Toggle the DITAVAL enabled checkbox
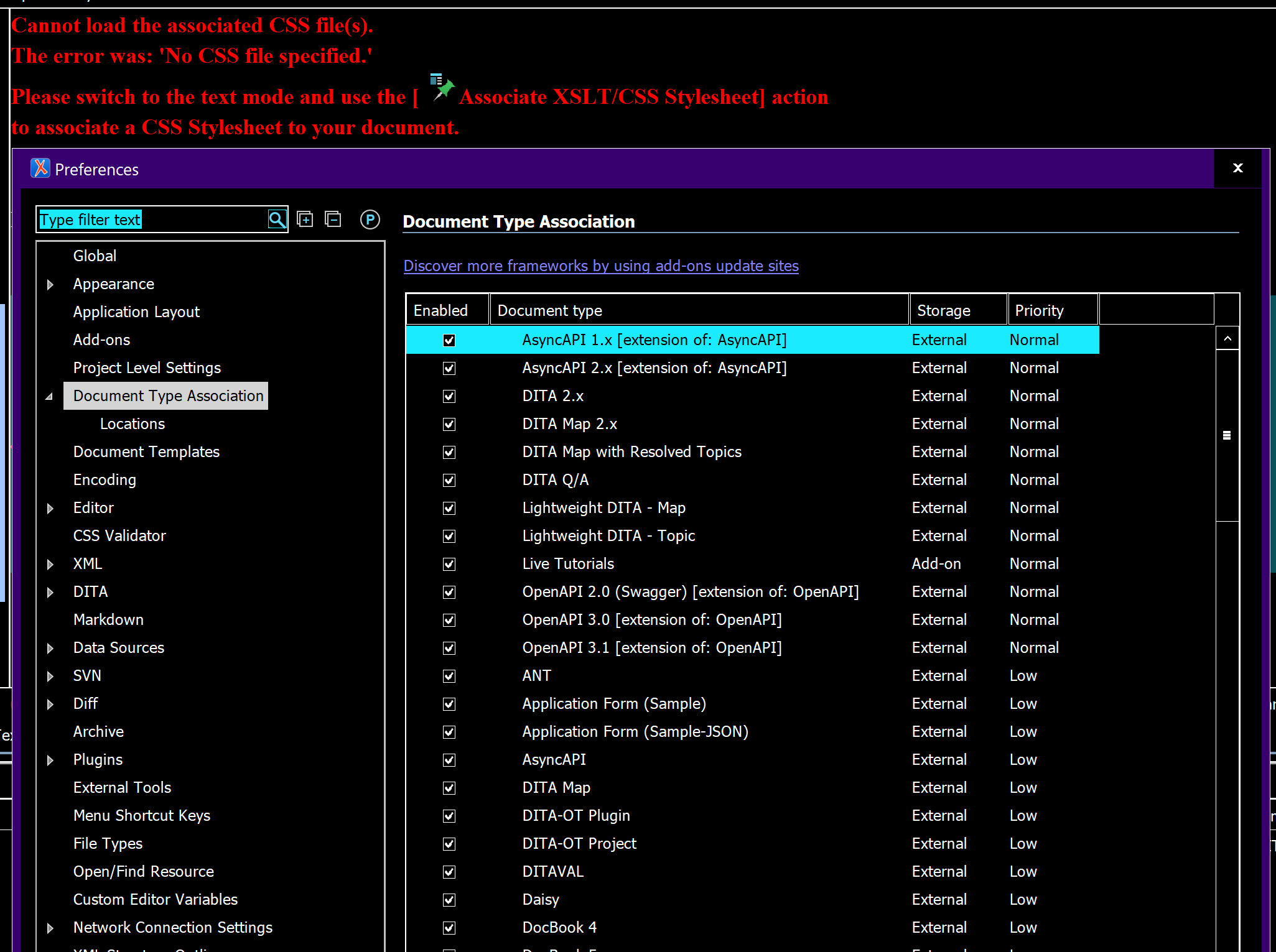 (449, 872)
